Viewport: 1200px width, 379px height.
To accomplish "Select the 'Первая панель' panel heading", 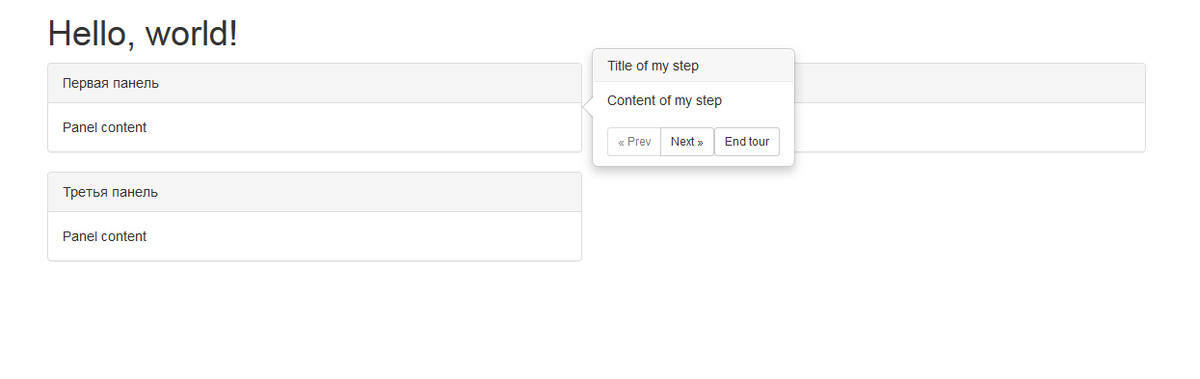I will tap(314, 83).
